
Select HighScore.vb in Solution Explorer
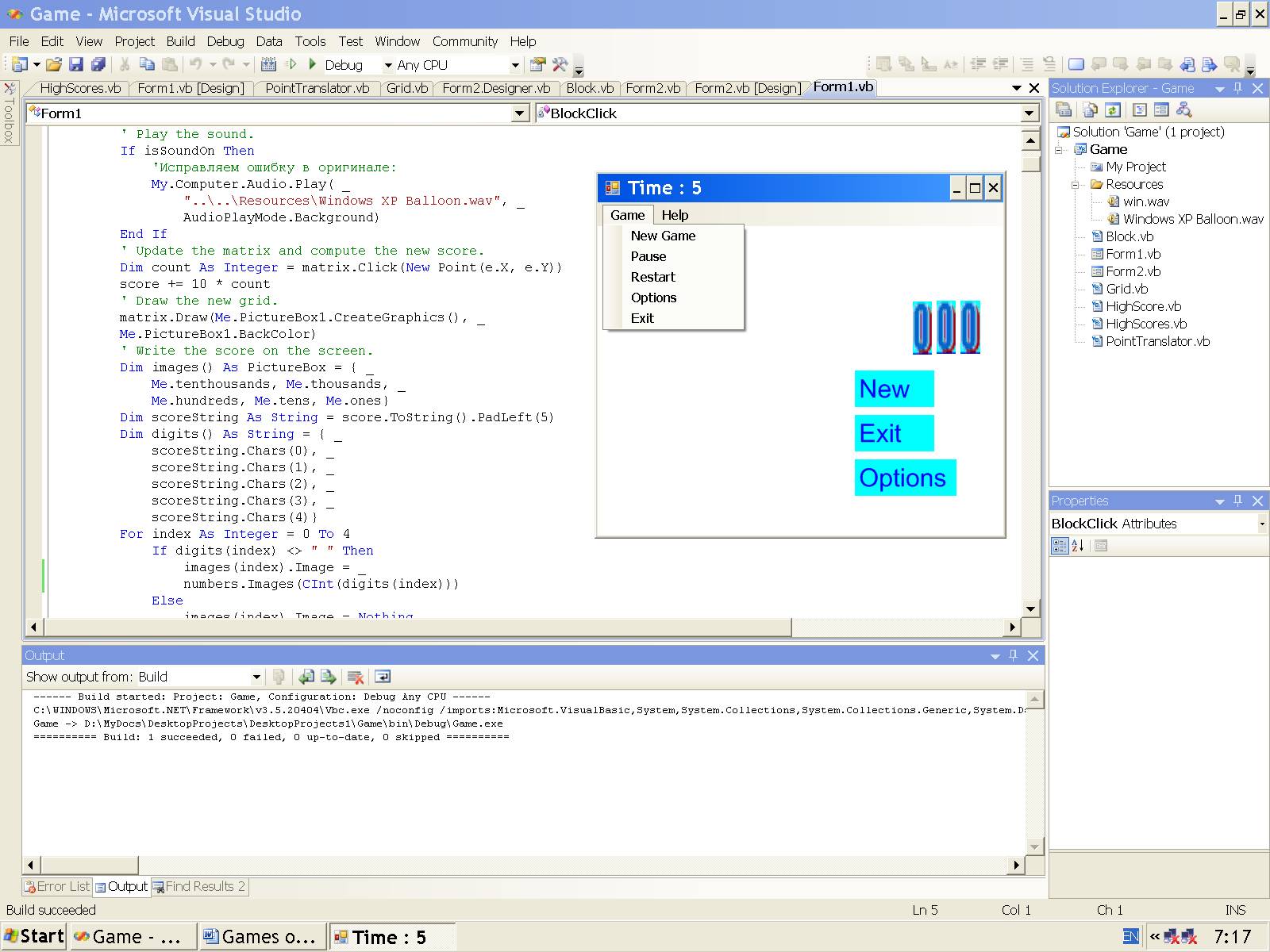1143,306
